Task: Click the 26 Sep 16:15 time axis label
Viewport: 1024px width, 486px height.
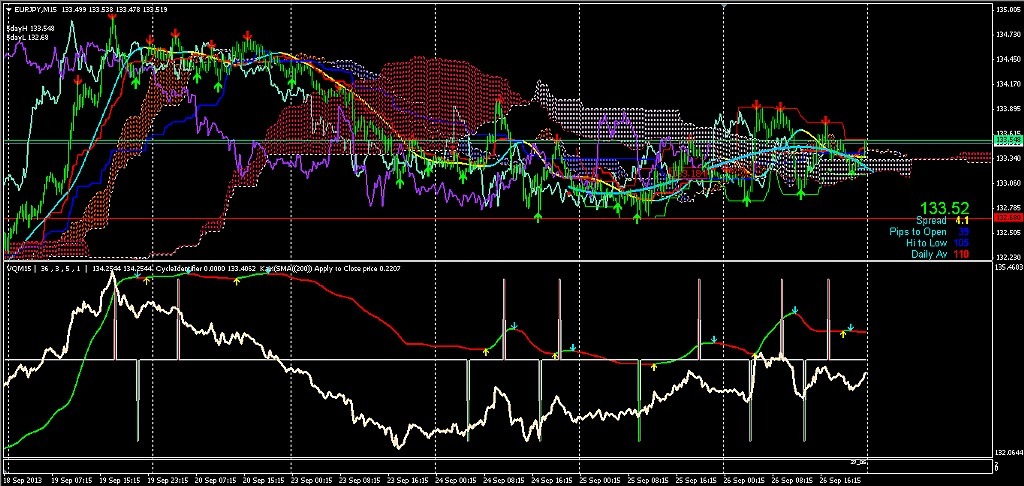Action: coord(838,480)
